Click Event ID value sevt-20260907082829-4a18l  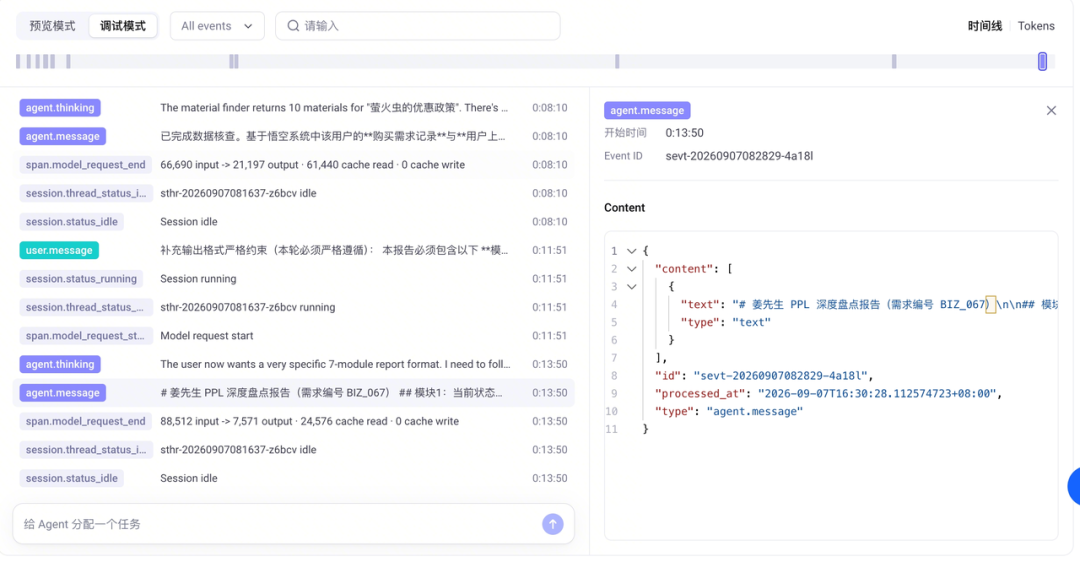[739, 156]
